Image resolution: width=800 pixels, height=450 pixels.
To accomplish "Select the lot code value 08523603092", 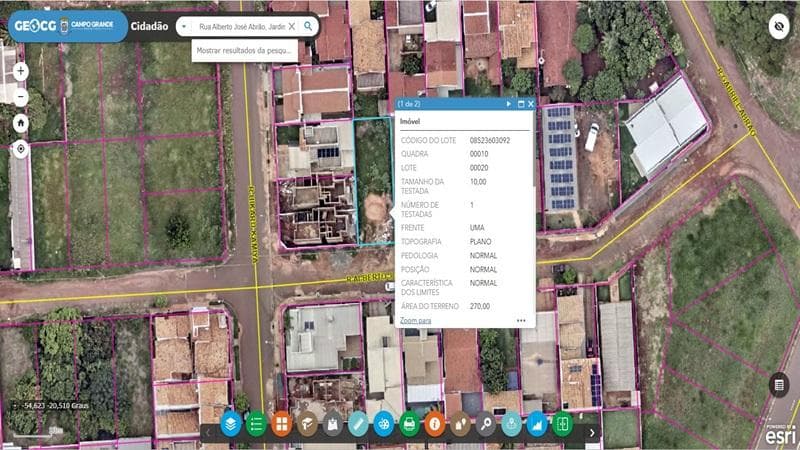I will [490, 140].
